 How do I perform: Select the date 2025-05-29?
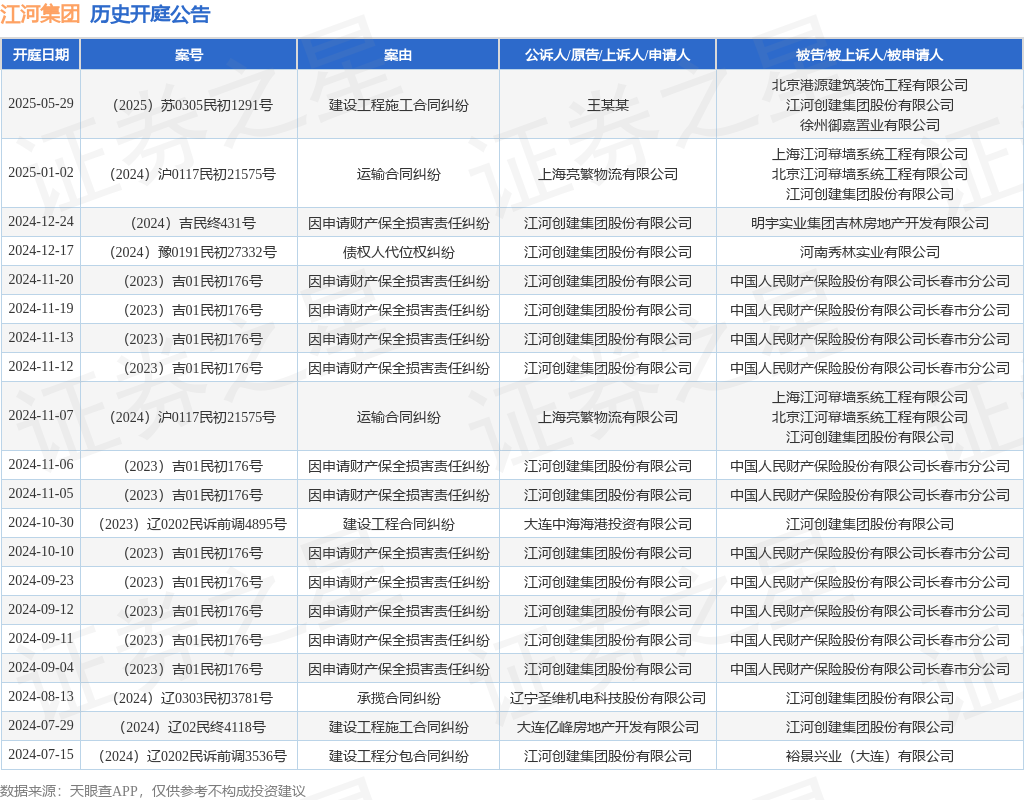point(40,104)
